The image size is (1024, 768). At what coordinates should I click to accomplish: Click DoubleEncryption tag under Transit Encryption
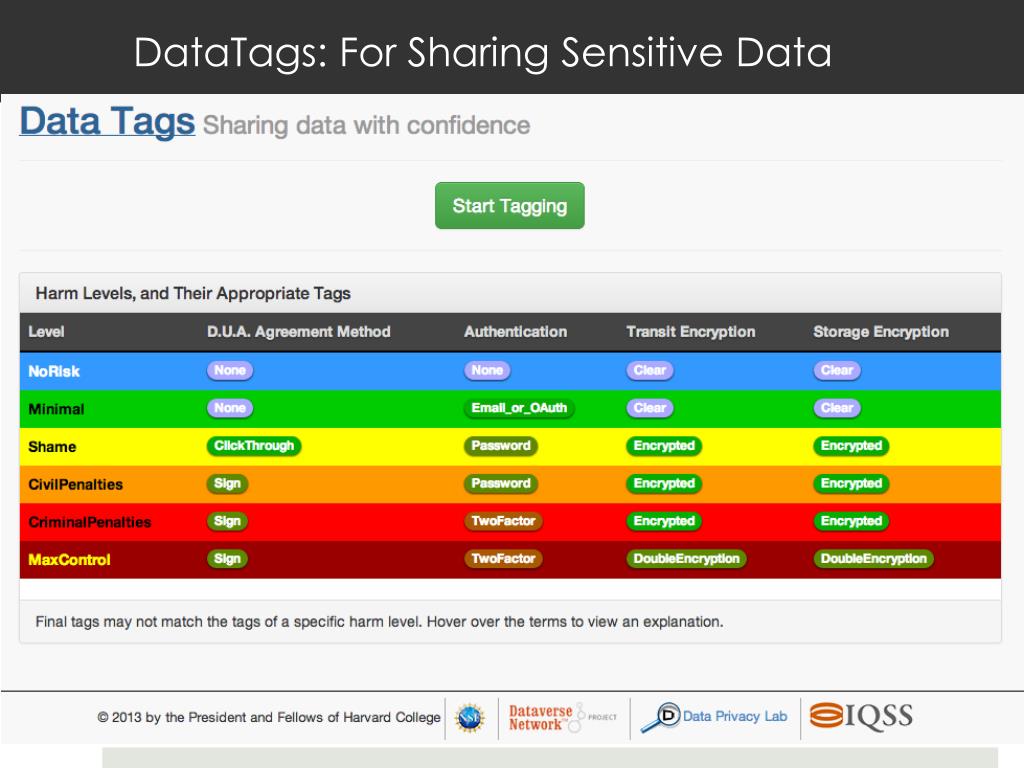[x=686, y=559]
